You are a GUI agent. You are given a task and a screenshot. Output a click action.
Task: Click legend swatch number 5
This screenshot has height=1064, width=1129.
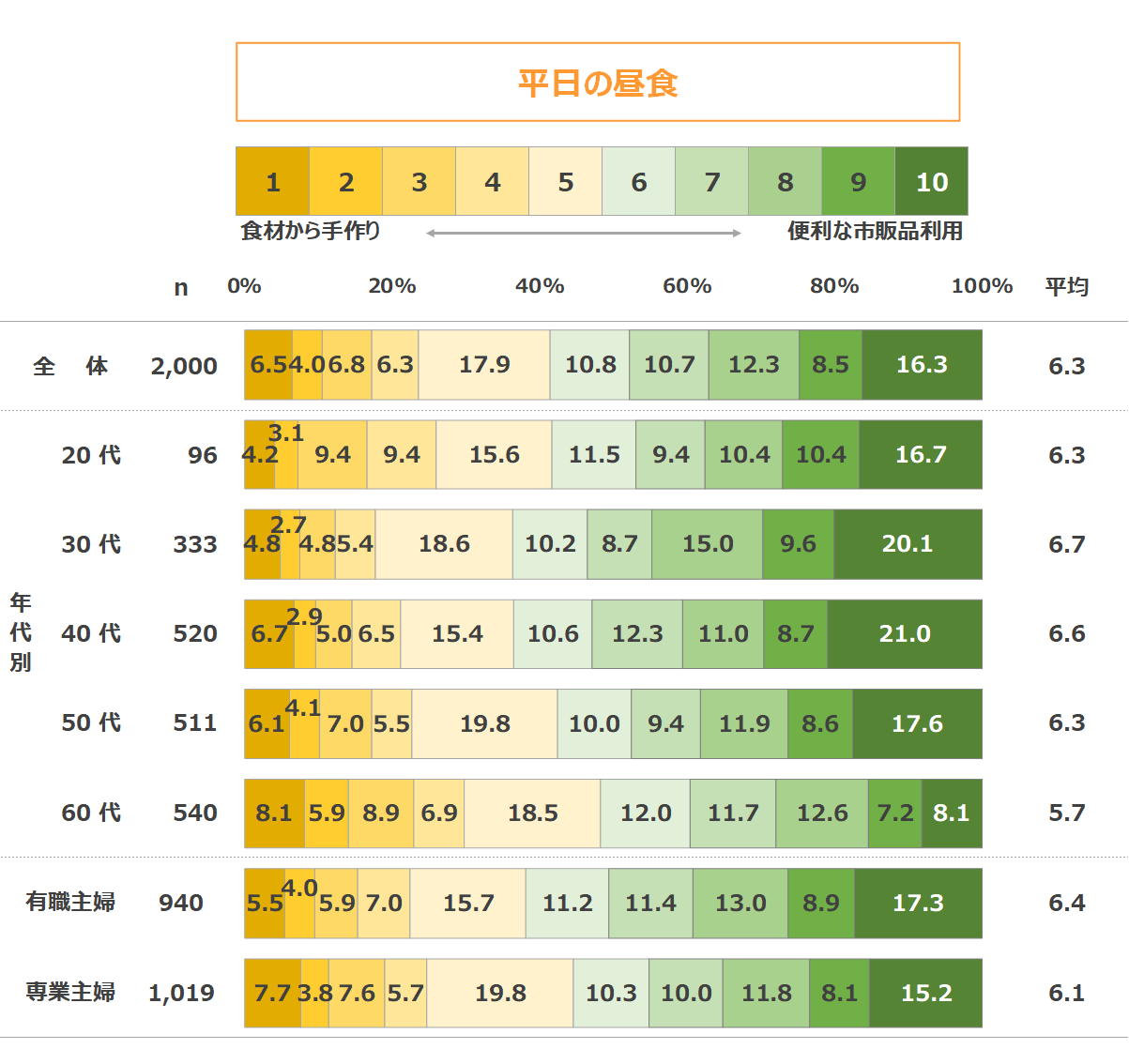click(x=565, y=182)
